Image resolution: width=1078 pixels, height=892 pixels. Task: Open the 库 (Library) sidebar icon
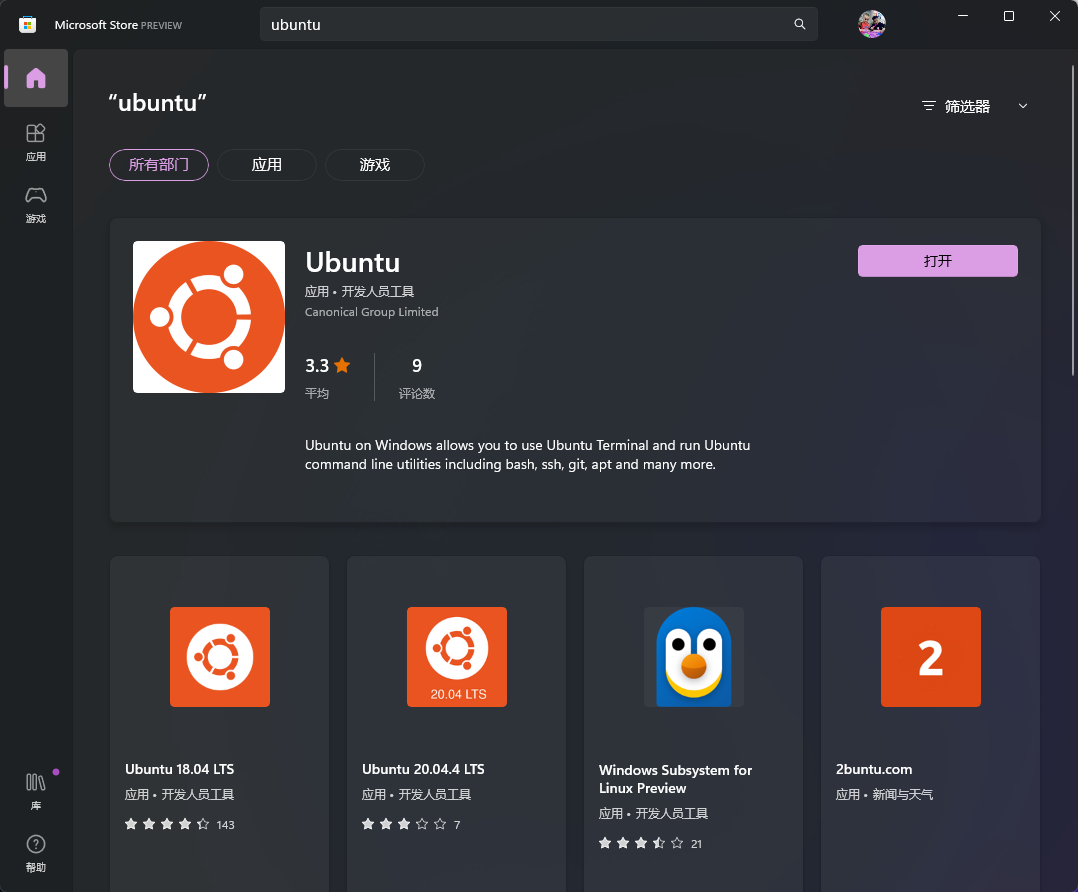click(36, 791)
